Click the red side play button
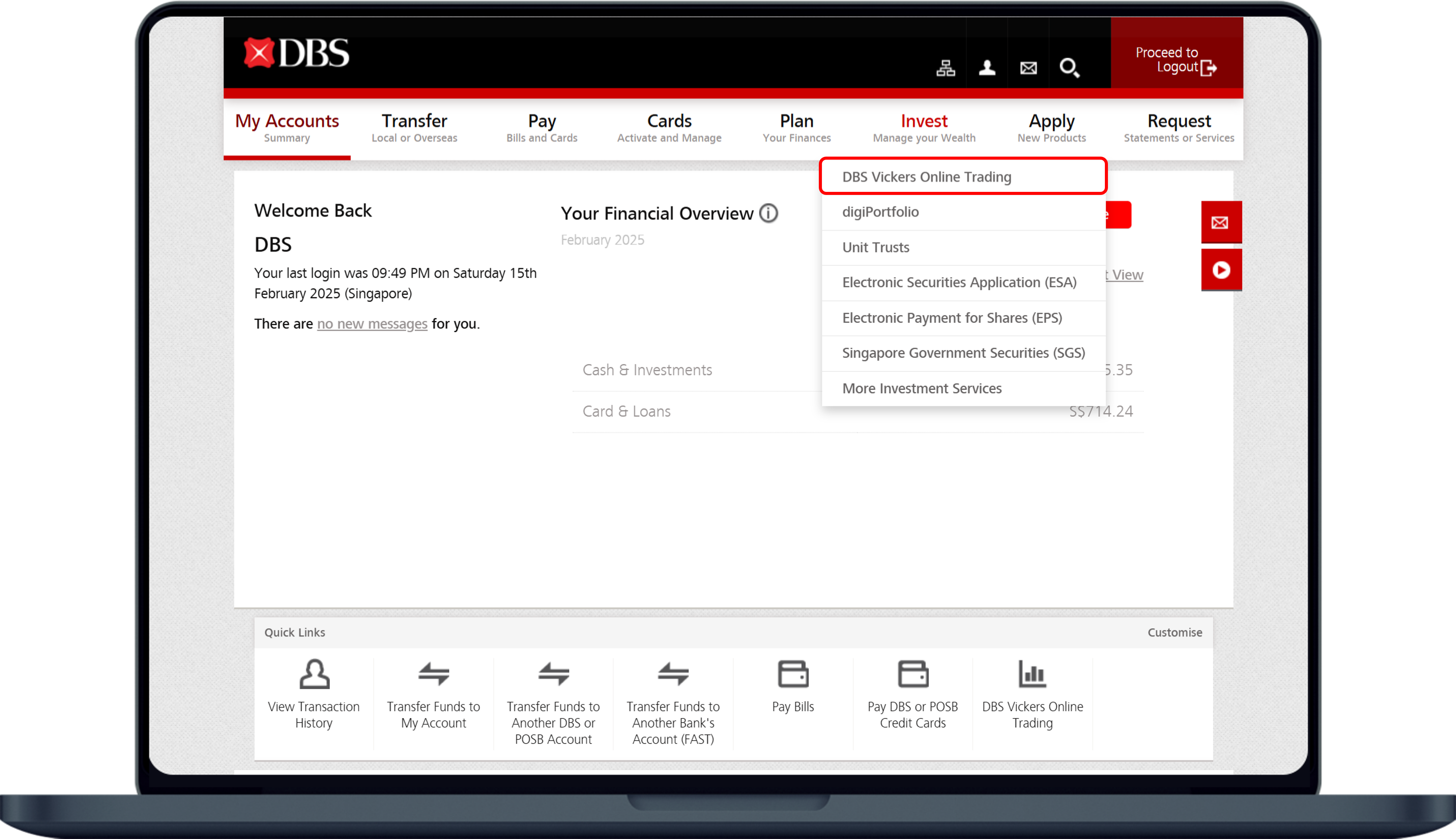This screenshot has width=1456, height=839. click(1221, 270)
